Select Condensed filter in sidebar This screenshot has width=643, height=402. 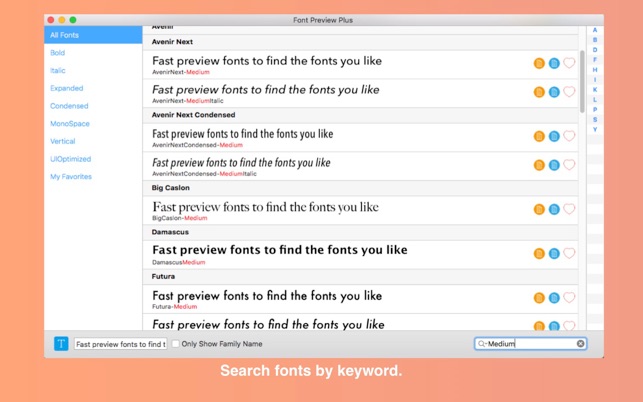pyautogui.click(x=69, y=106)
